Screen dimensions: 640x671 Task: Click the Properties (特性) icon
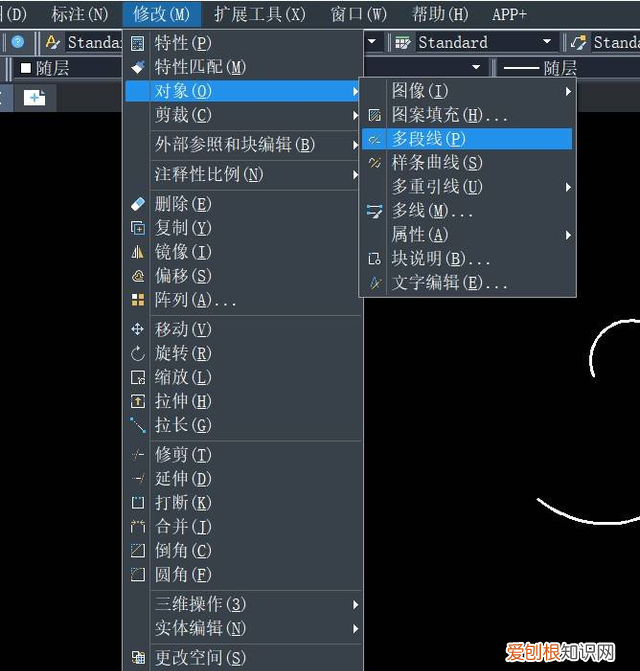[138, 43]
